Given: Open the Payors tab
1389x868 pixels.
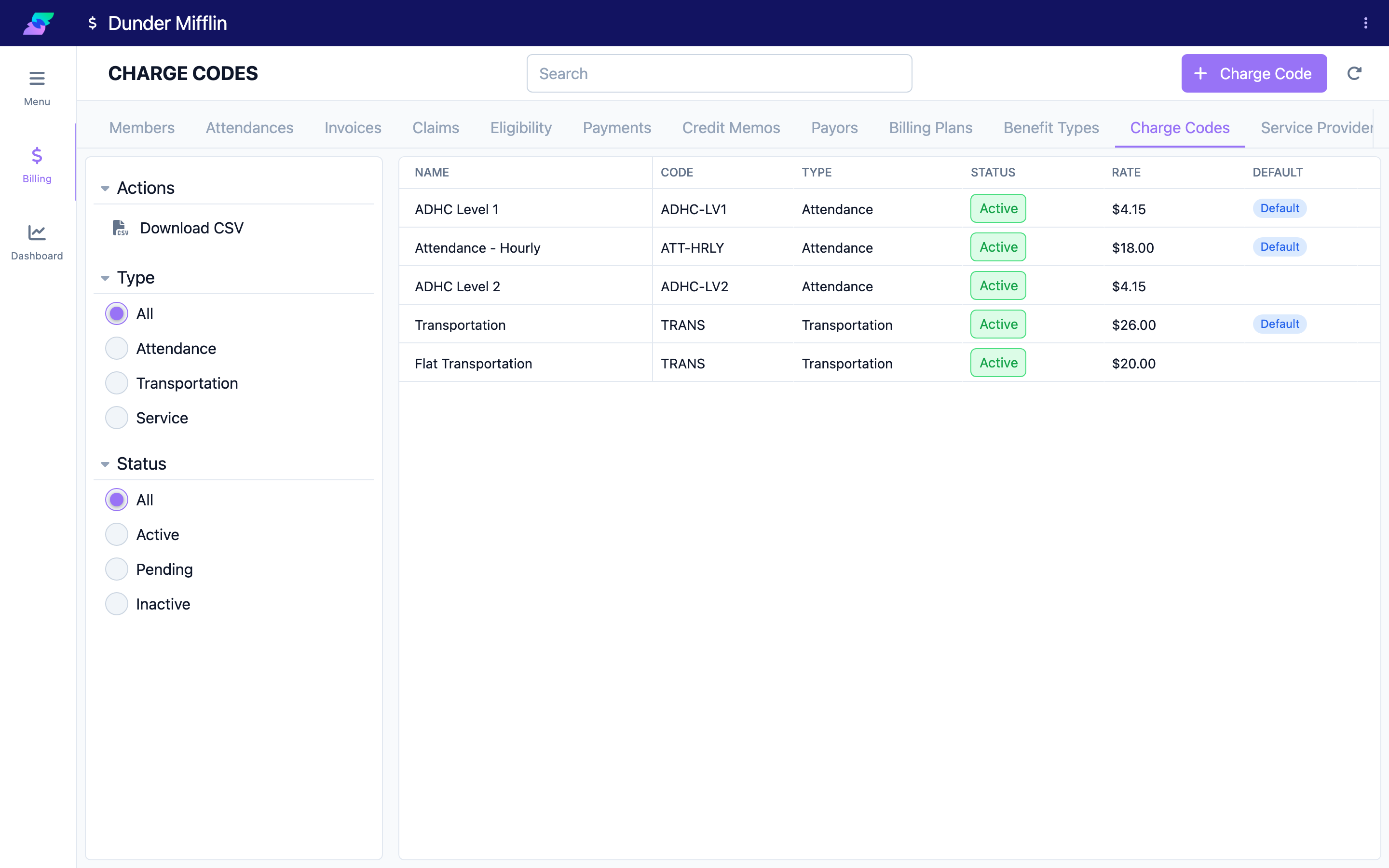Looking at the screenshot, I should tap(834, 127).
